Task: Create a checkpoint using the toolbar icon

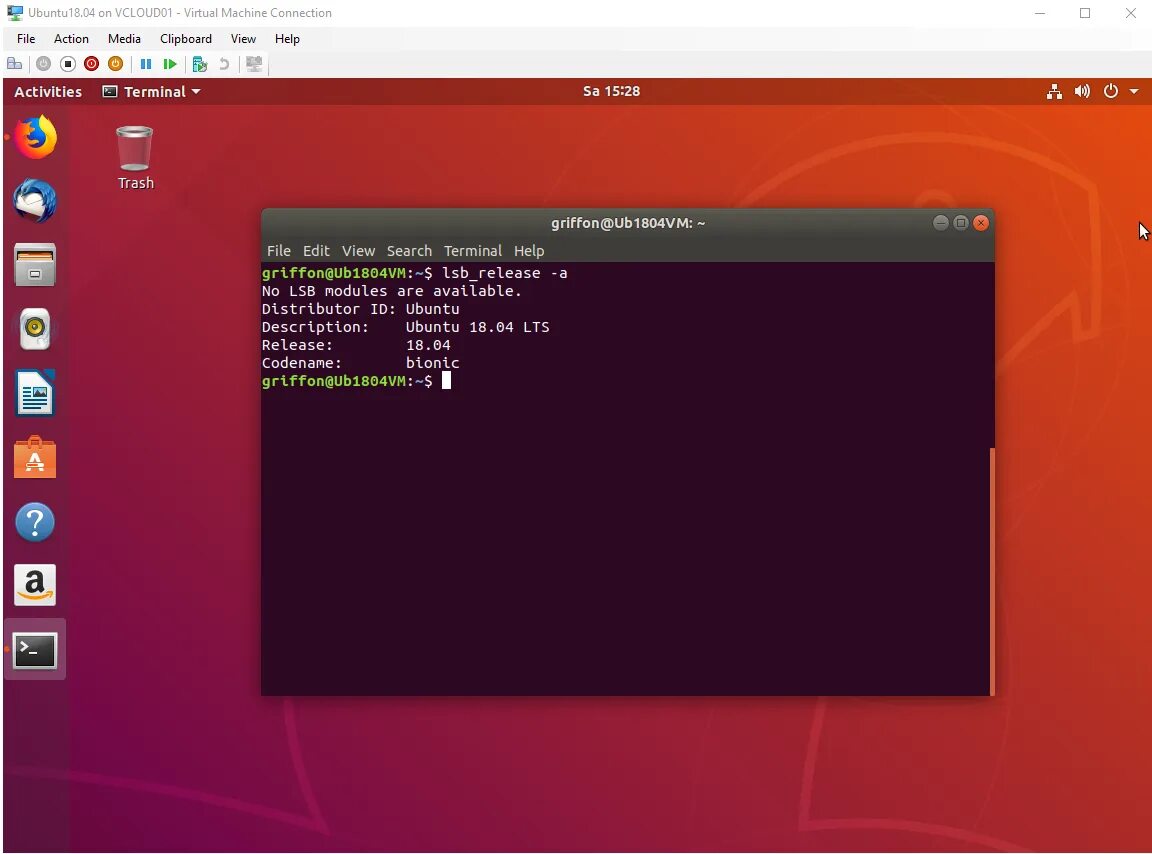Action: [199, 64]
